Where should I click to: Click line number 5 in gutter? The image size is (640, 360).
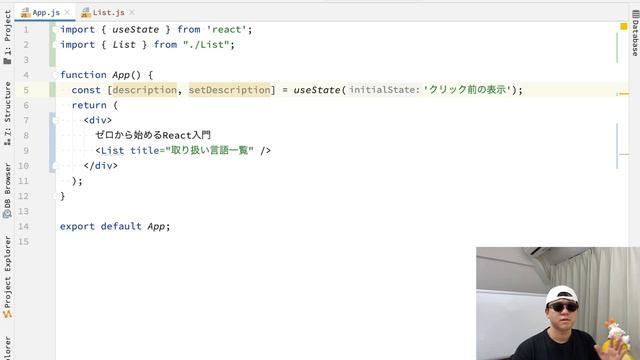pyautogui.click(x=26, y=90)
